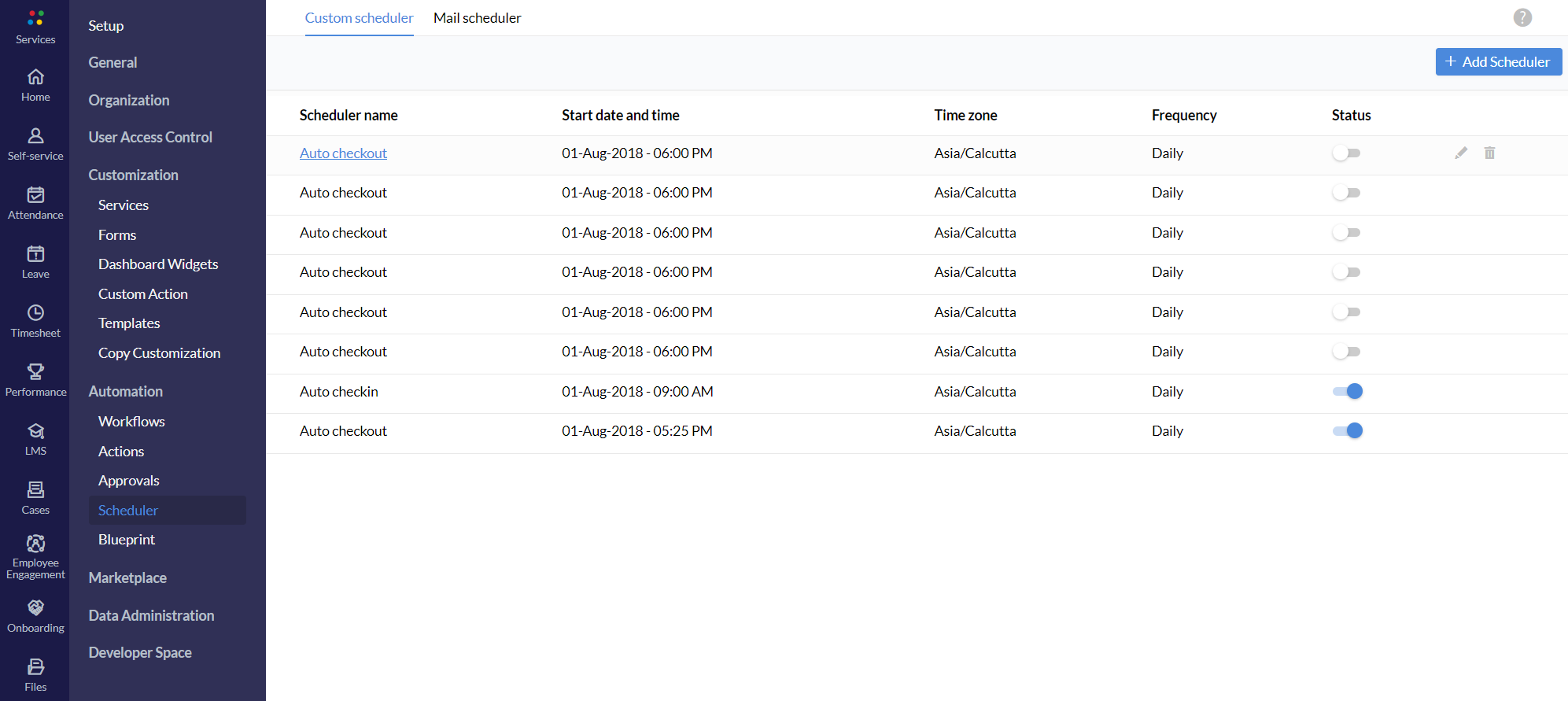Open the underlined Auto checkout link

pos(343,153)
